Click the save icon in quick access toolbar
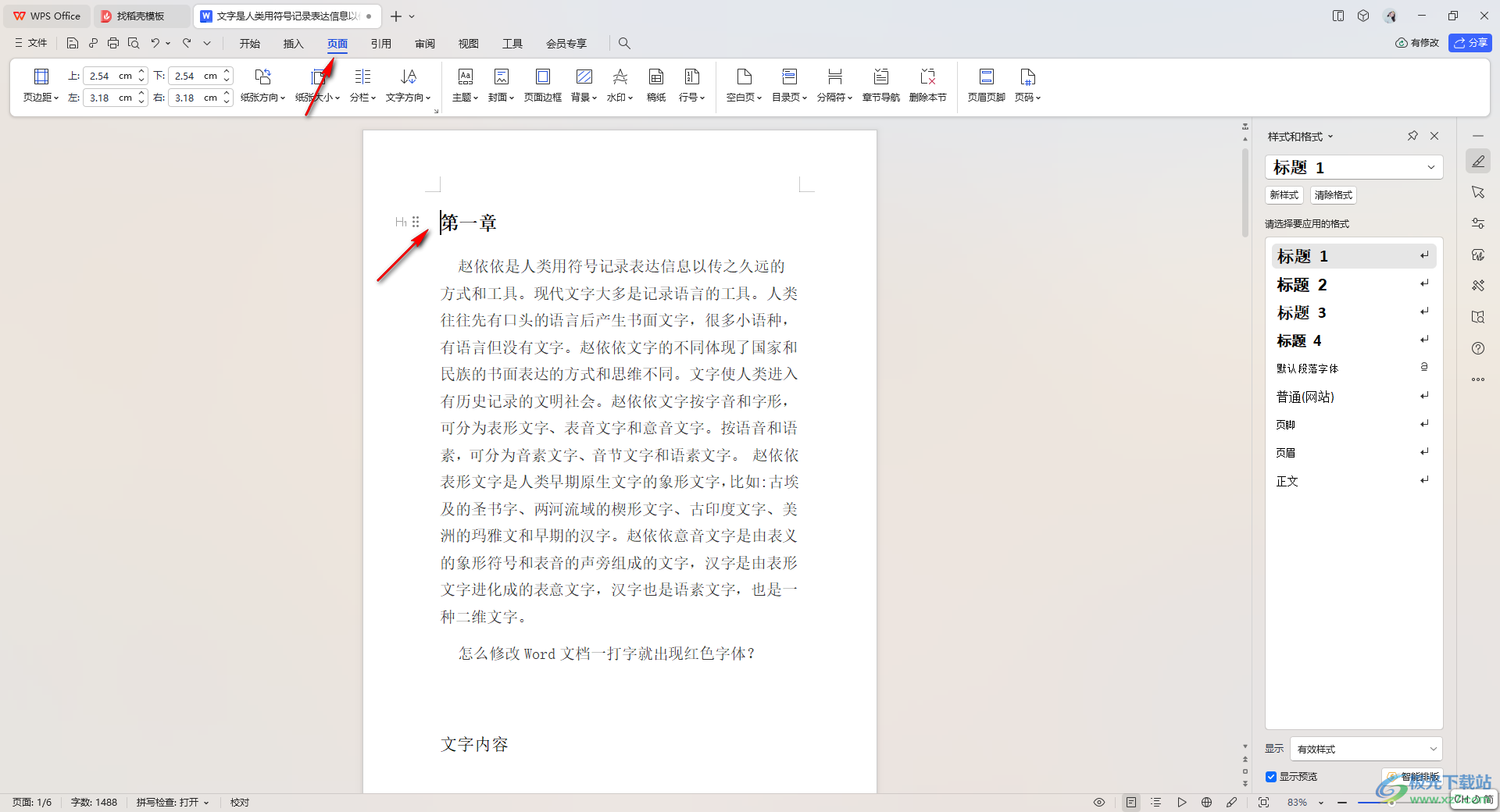The width and height of the screenshot is (1500, 812). point(73,43)
